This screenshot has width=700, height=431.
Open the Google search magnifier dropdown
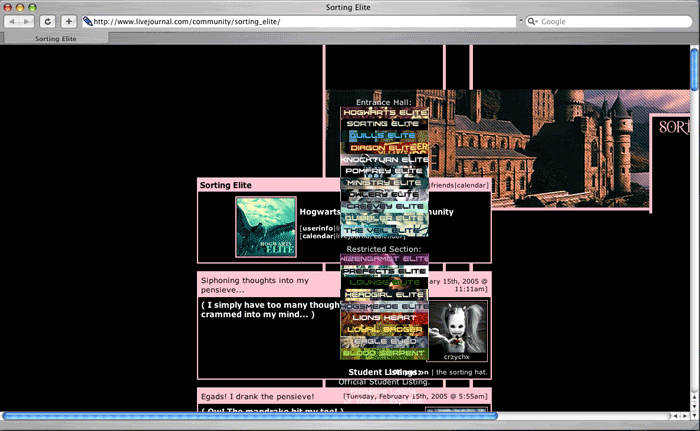tap(533, 21)
